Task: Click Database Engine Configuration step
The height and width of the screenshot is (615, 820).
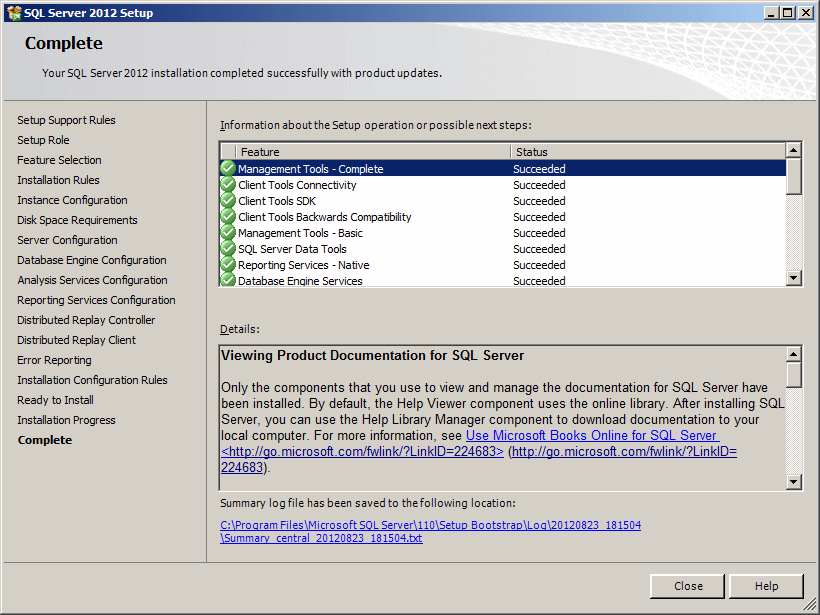Action: [92, 260]
